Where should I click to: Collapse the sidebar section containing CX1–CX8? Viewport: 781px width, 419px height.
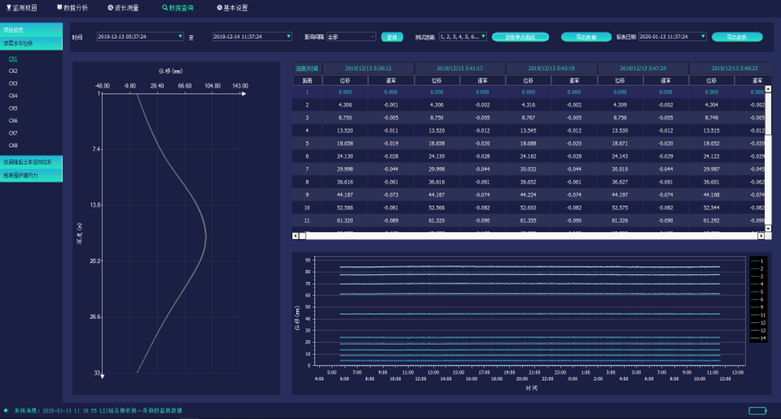tap(31, 43)
